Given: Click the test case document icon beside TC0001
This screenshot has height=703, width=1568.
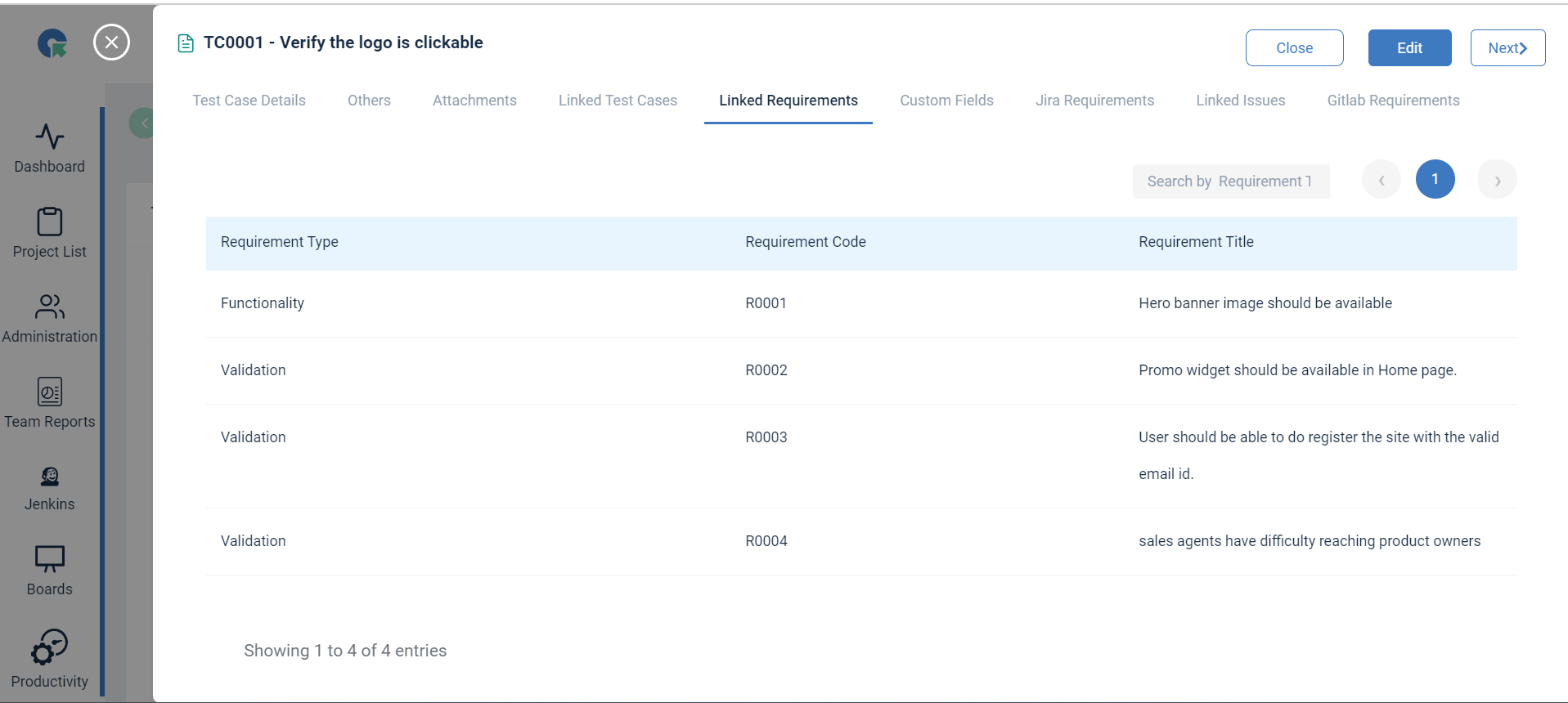Looking at the screenshot, I should (x=186, y=43).
